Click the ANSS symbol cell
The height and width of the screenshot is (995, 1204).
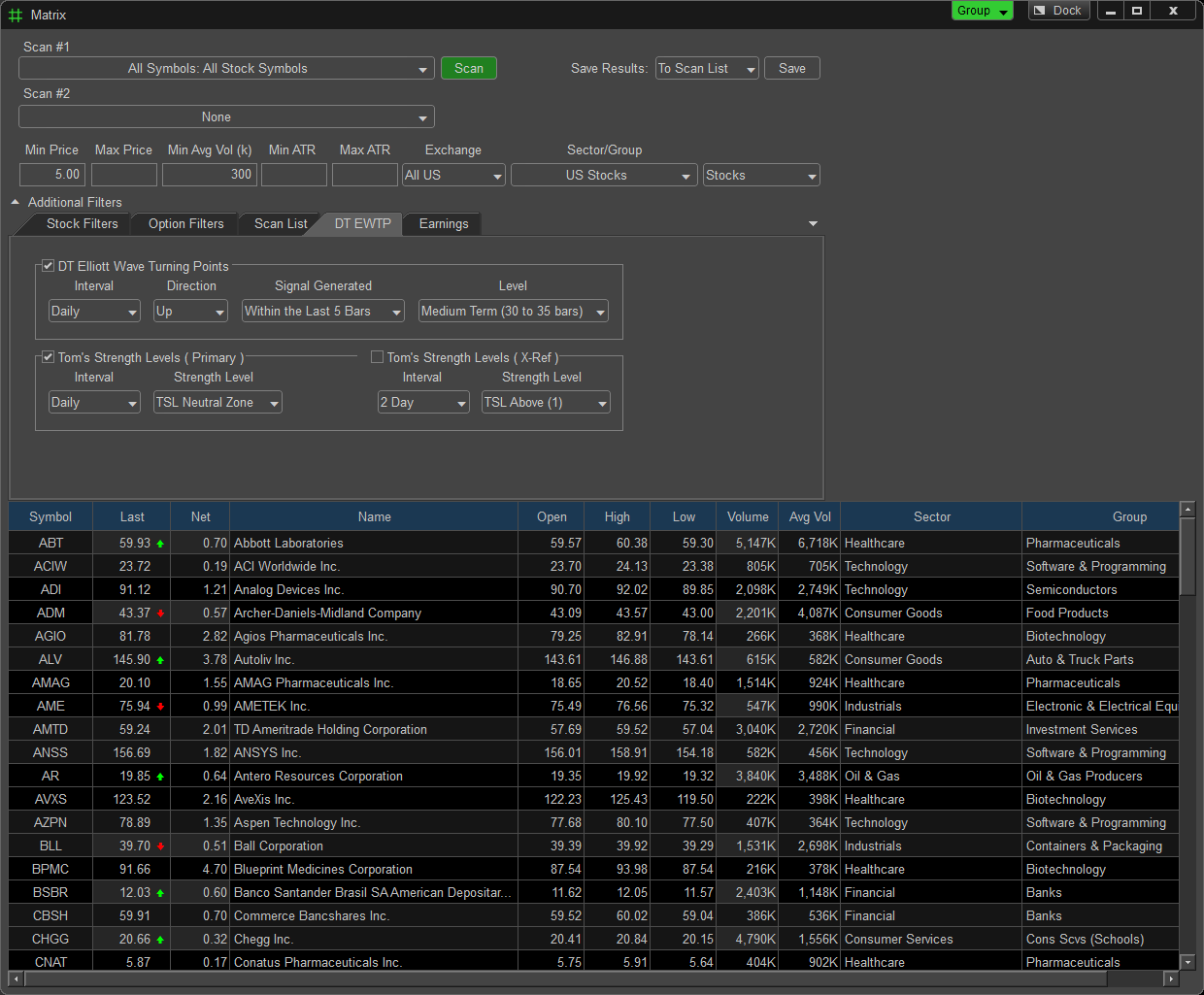50,753
